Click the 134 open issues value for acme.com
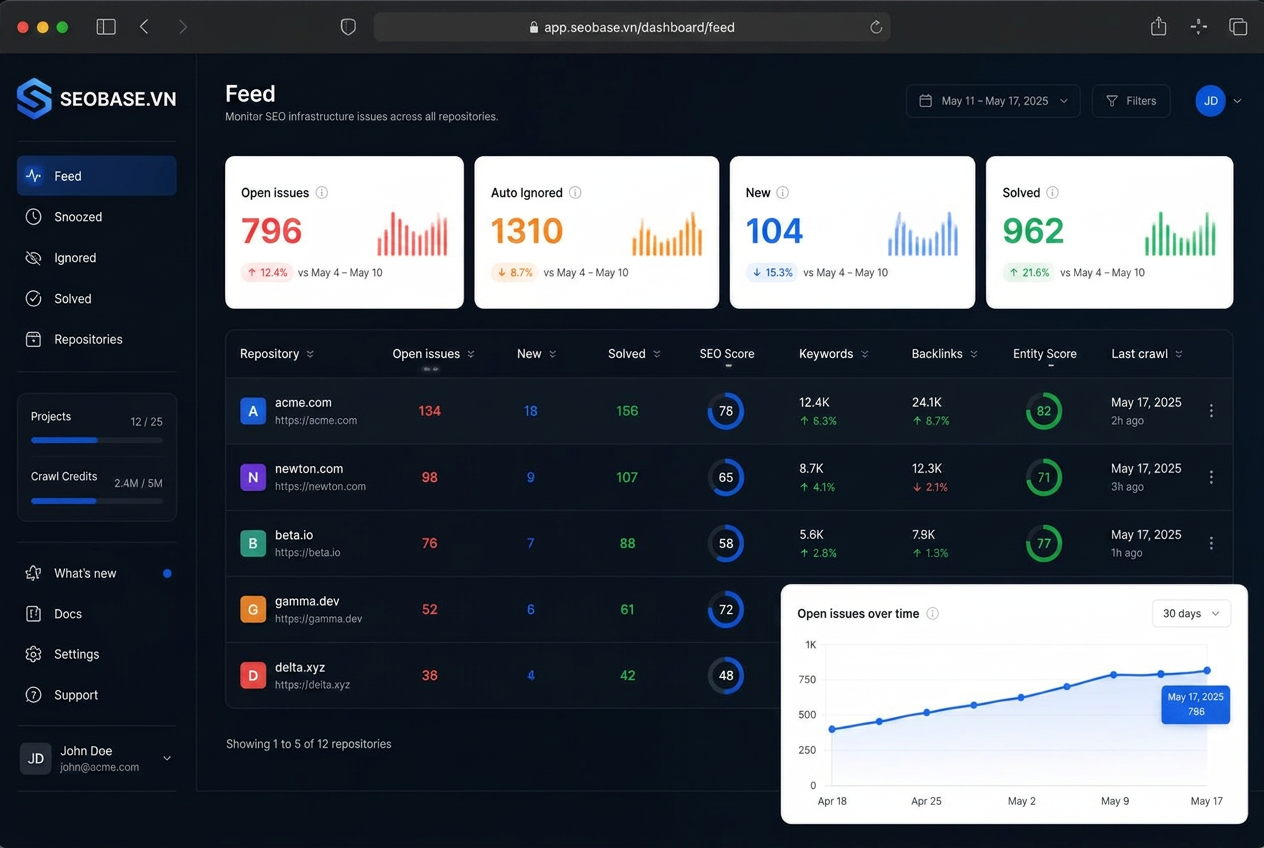The image size is (1264, 848). 430,411
